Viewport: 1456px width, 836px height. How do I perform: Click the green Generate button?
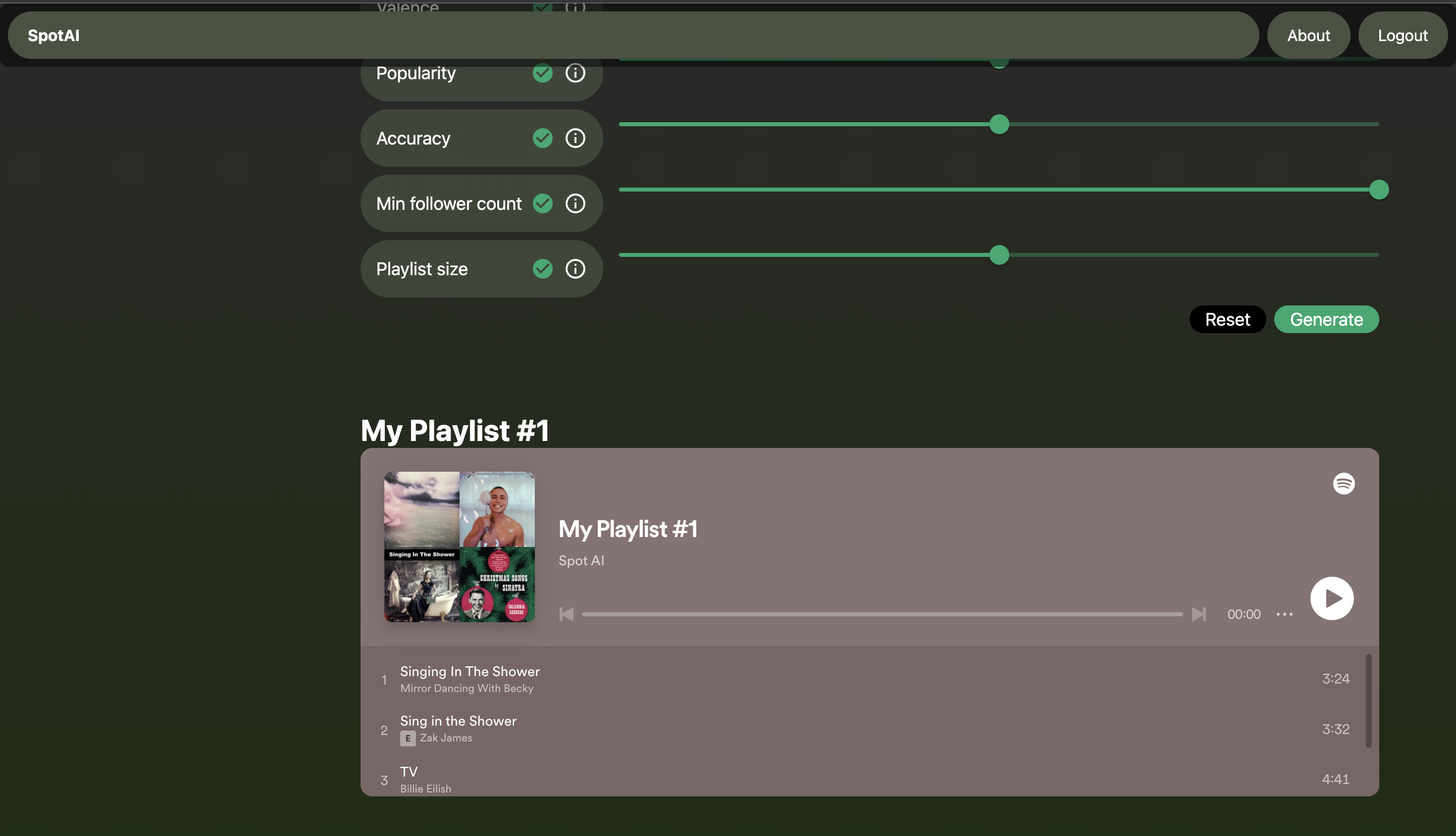(1326, 319)
